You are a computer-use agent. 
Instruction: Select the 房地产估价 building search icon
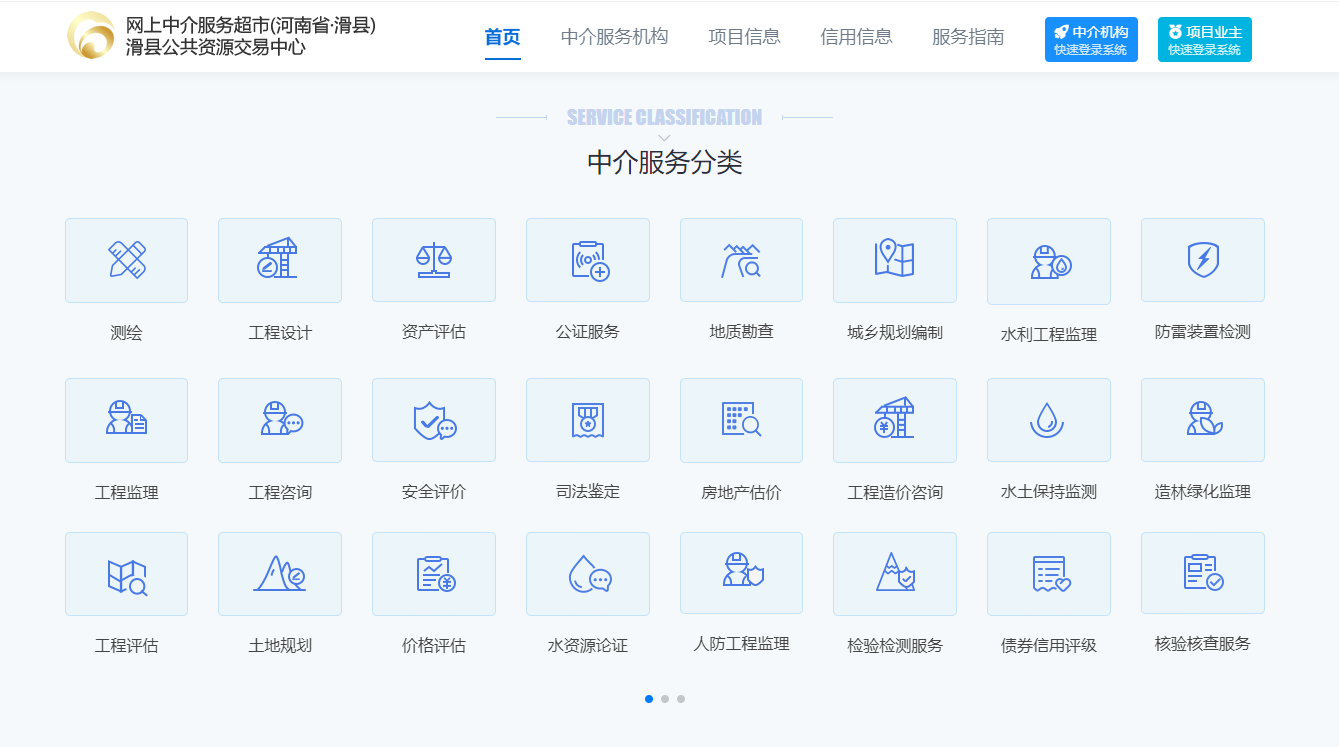point(741,420)
